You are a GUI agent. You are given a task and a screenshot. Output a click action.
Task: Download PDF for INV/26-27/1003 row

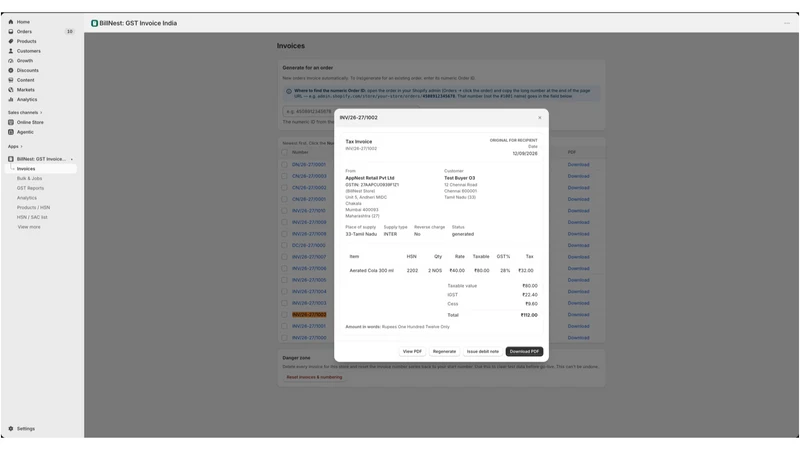(x=579, y=303)
